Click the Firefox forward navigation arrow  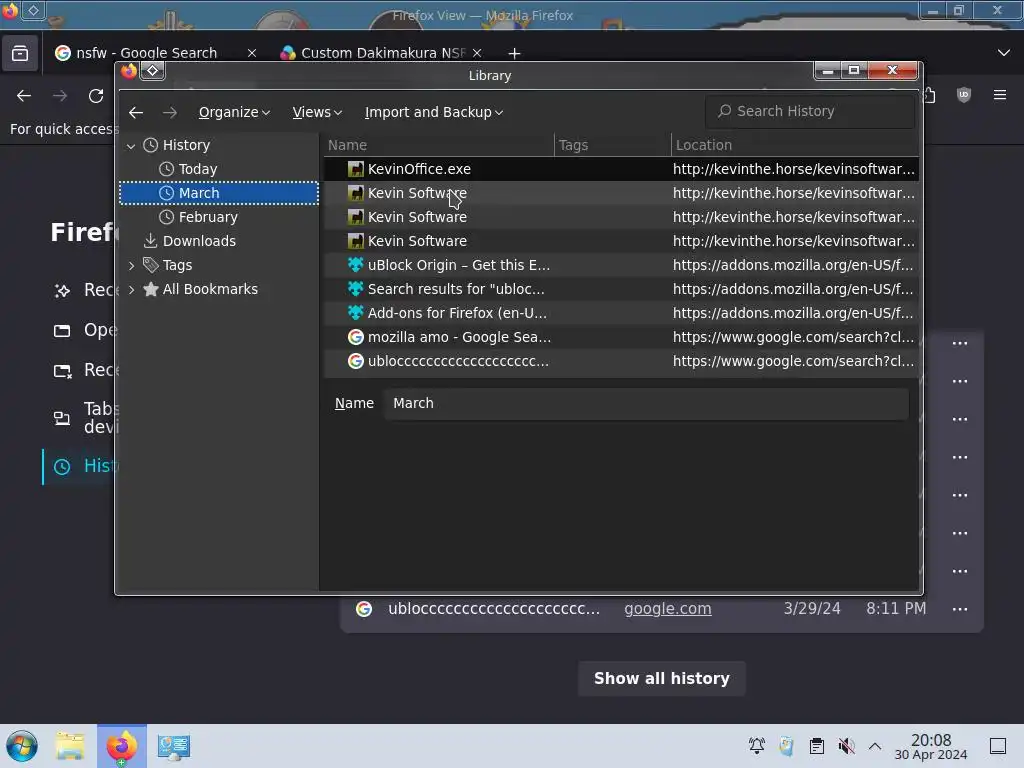pyautogui.click(x=60, y=96)
